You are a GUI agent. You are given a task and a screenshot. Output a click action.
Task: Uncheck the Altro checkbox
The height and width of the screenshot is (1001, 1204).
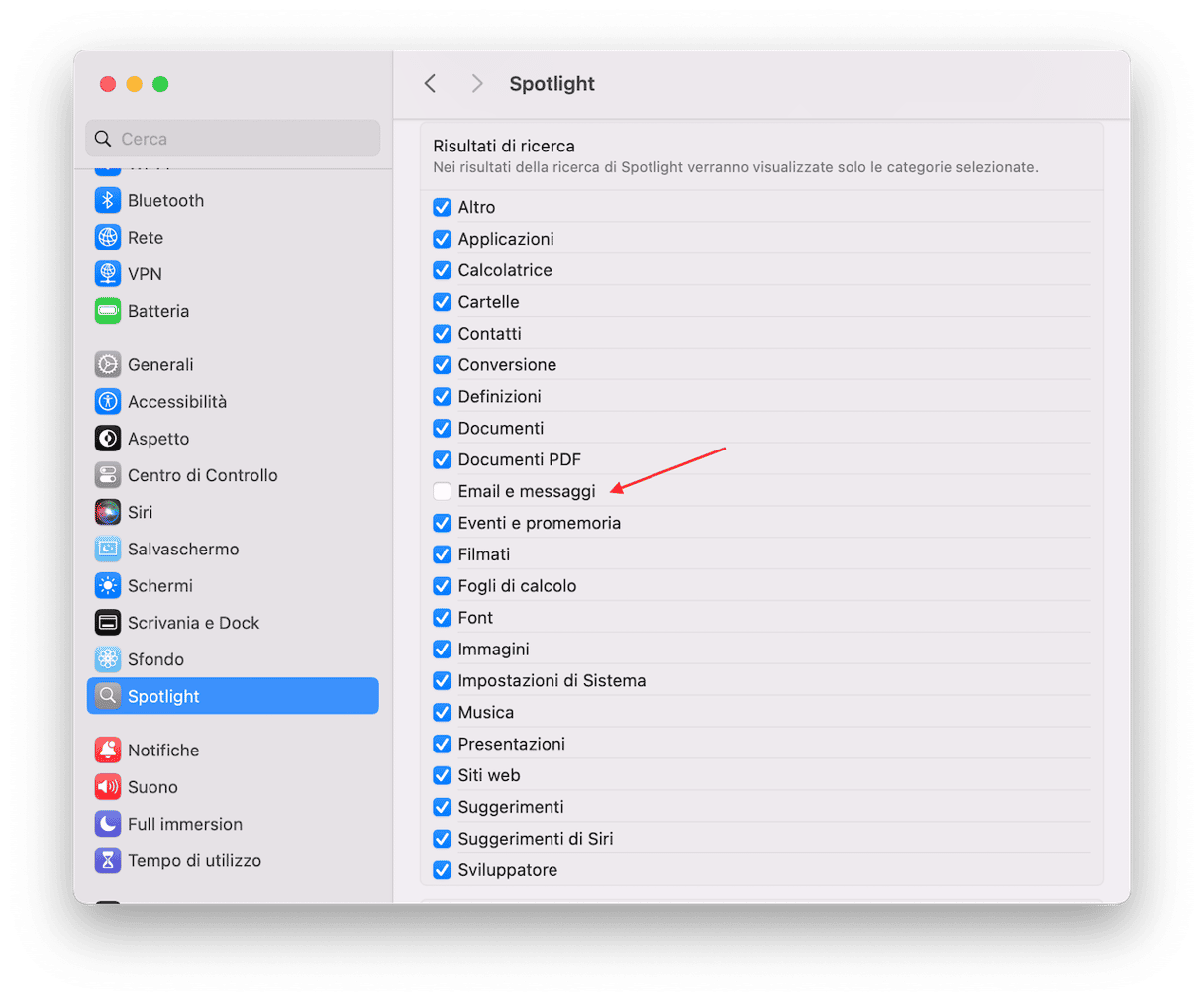pyautogui.click(x=443, y=207)
